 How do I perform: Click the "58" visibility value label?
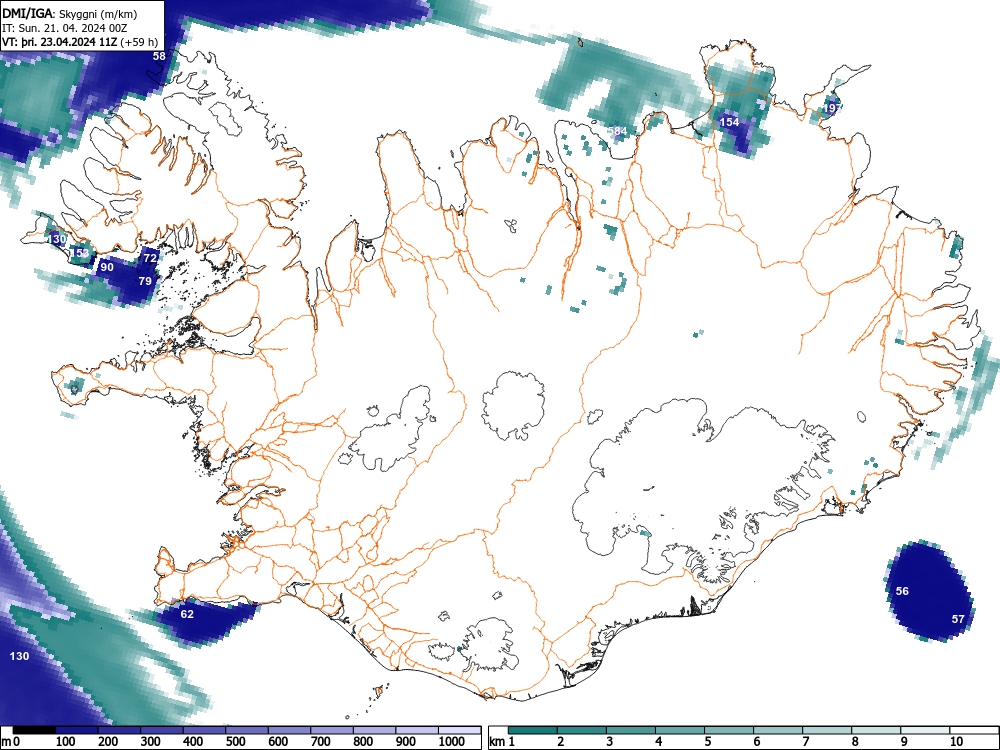159,56
